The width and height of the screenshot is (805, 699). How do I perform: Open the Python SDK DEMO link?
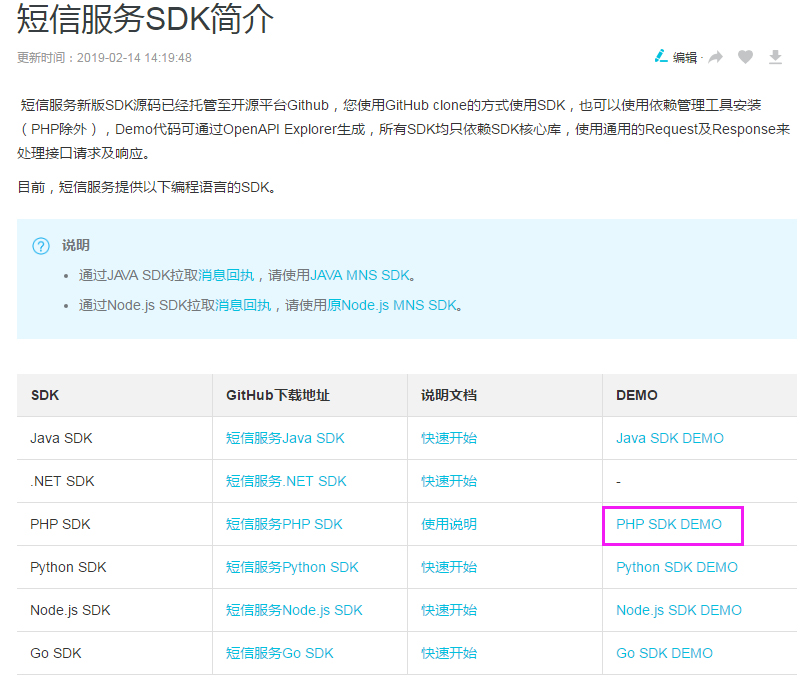coord(677,568)
